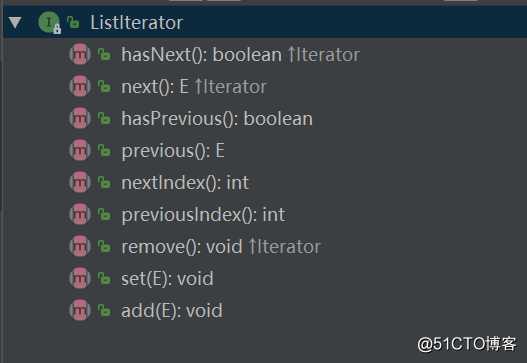Click the method icon for nextIndex()
The image size is (527, 363).
80,182
